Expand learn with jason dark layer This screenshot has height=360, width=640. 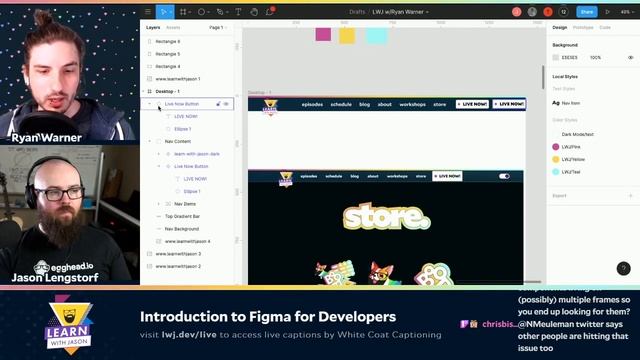[x=159, y=154]
